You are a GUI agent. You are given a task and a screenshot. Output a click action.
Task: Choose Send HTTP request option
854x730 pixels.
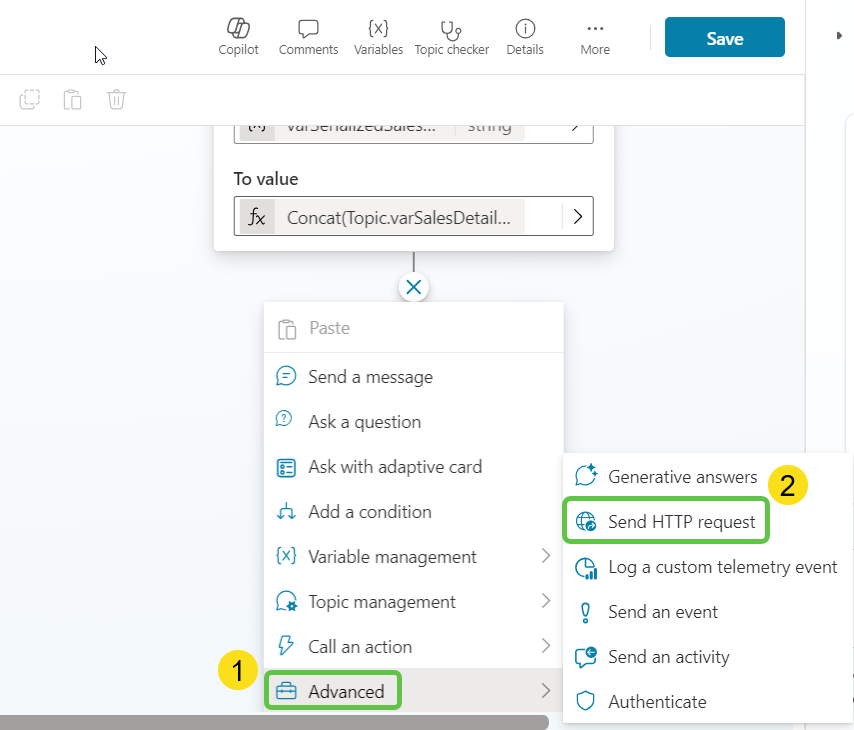tap(681, 522)
